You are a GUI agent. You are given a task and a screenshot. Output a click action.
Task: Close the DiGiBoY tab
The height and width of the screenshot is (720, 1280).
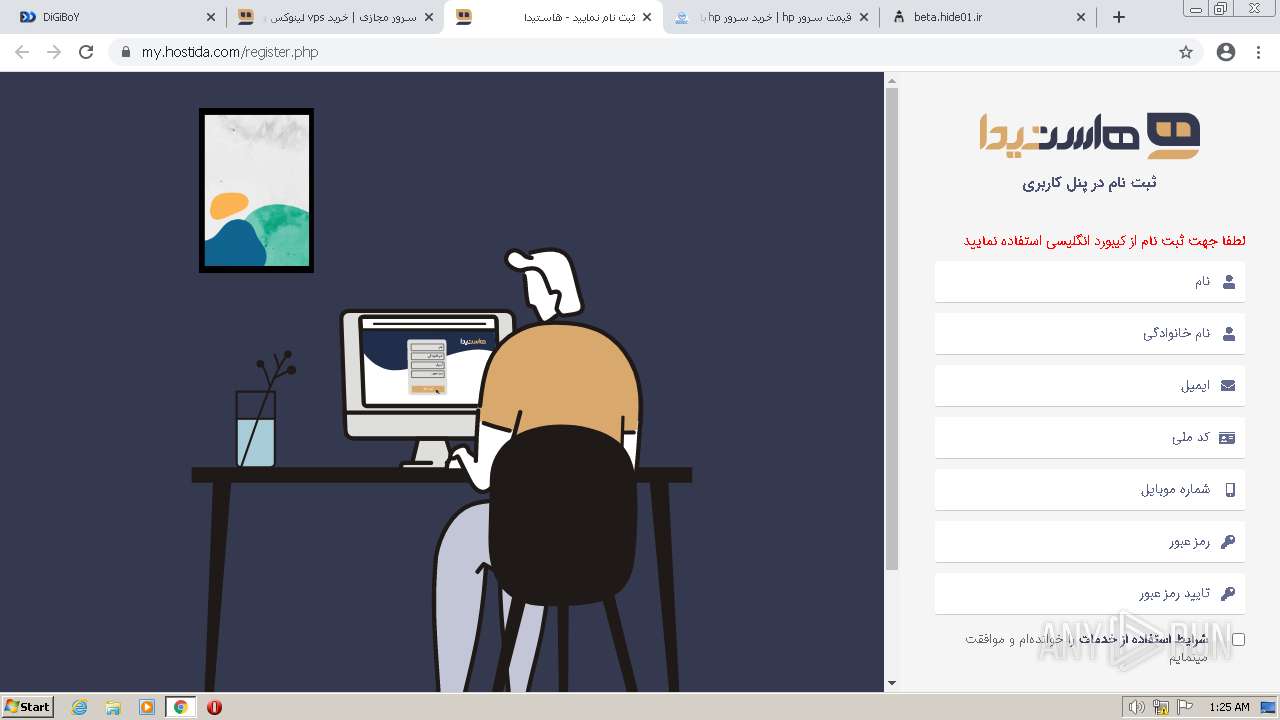[211, 17]
